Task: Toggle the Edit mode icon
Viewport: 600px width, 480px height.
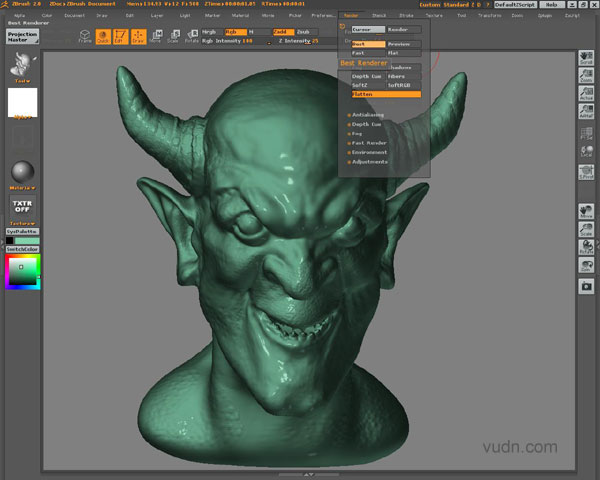Action: point(120,36)
